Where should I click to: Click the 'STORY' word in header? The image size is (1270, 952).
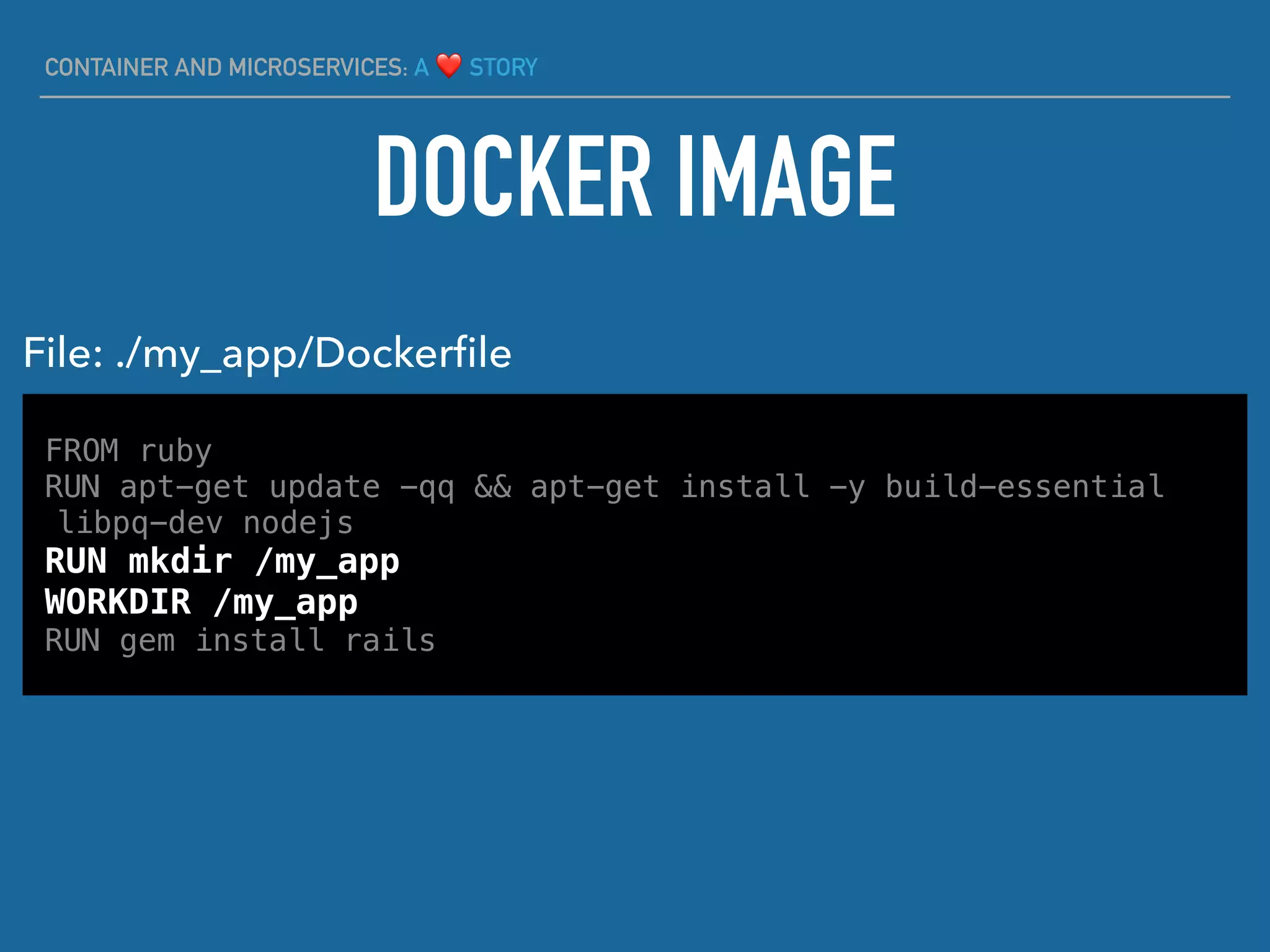pyautogui.click(x=503, y=67)
